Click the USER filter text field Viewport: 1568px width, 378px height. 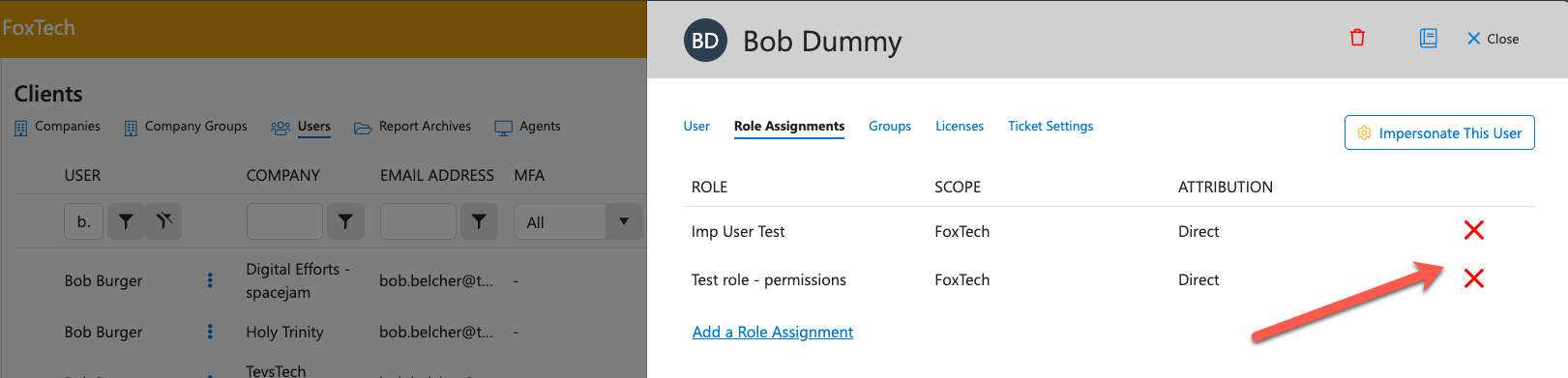coord(84,221)
